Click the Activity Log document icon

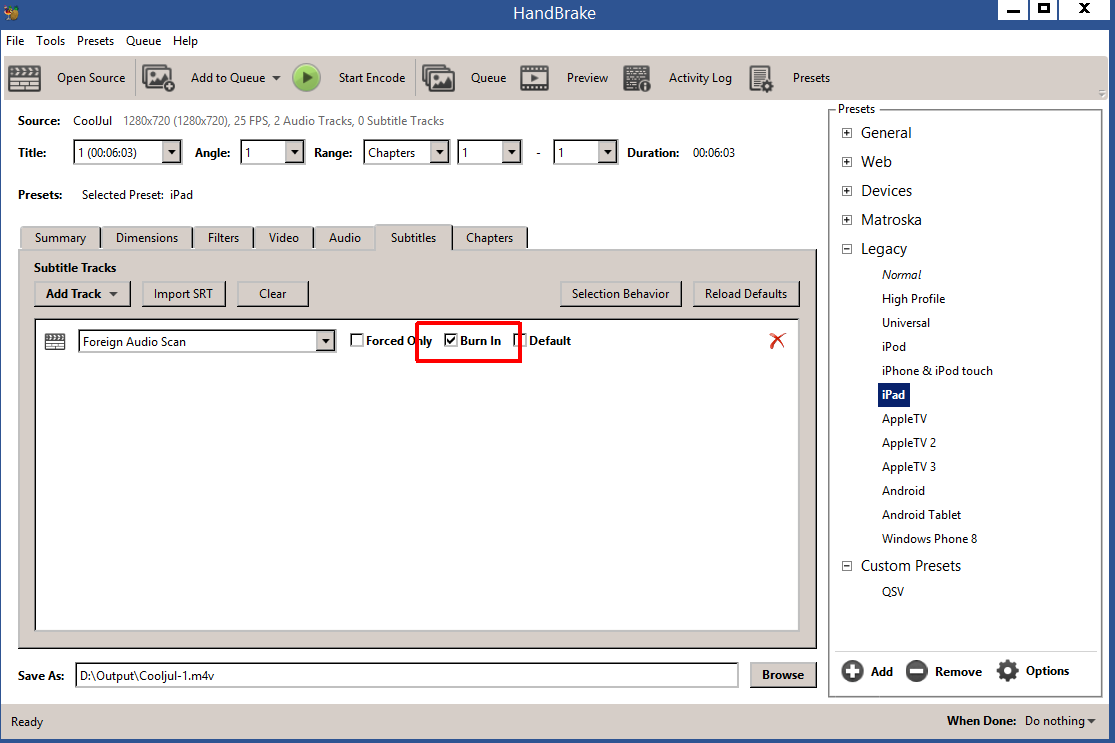[636, 77]
